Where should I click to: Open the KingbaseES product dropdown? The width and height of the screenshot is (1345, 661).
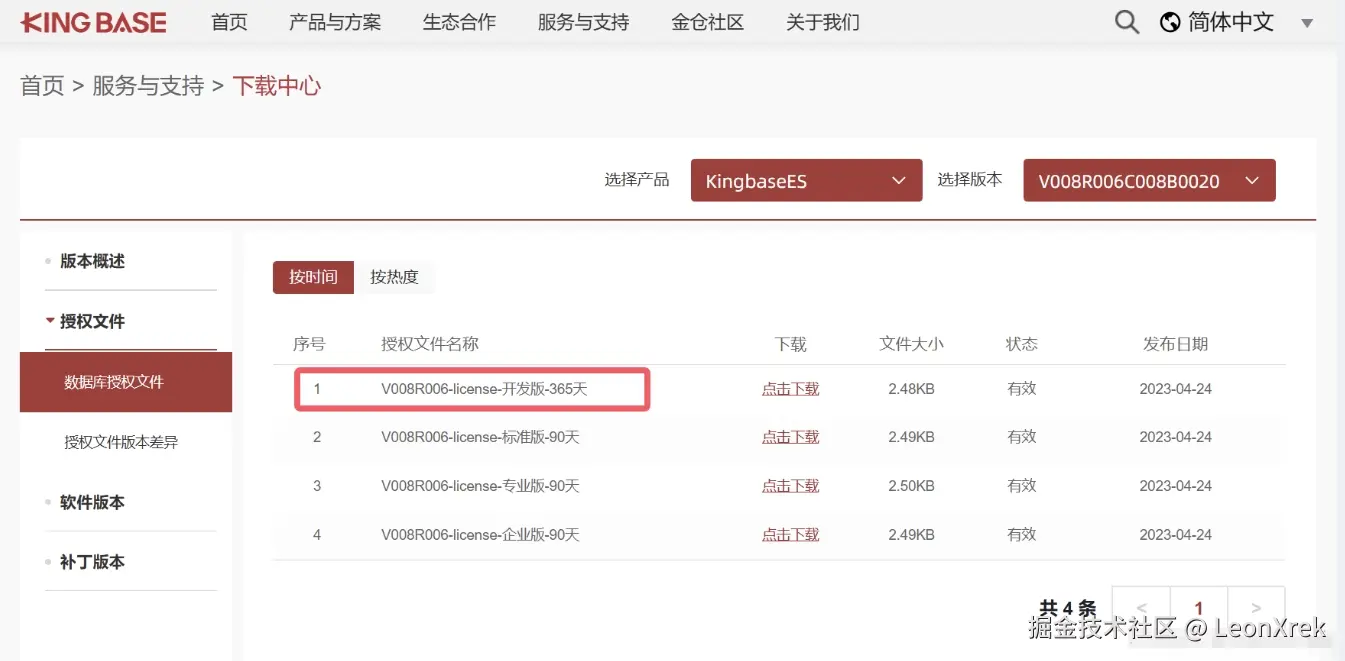[x=806, y=180]
